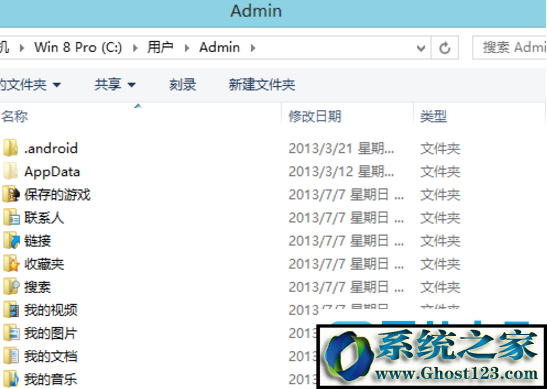Image resolution: width=547 pixels, height=389 pixels.
Task: Click the 文件夹 type cell of 收藏夹
Action: point(440,264)
